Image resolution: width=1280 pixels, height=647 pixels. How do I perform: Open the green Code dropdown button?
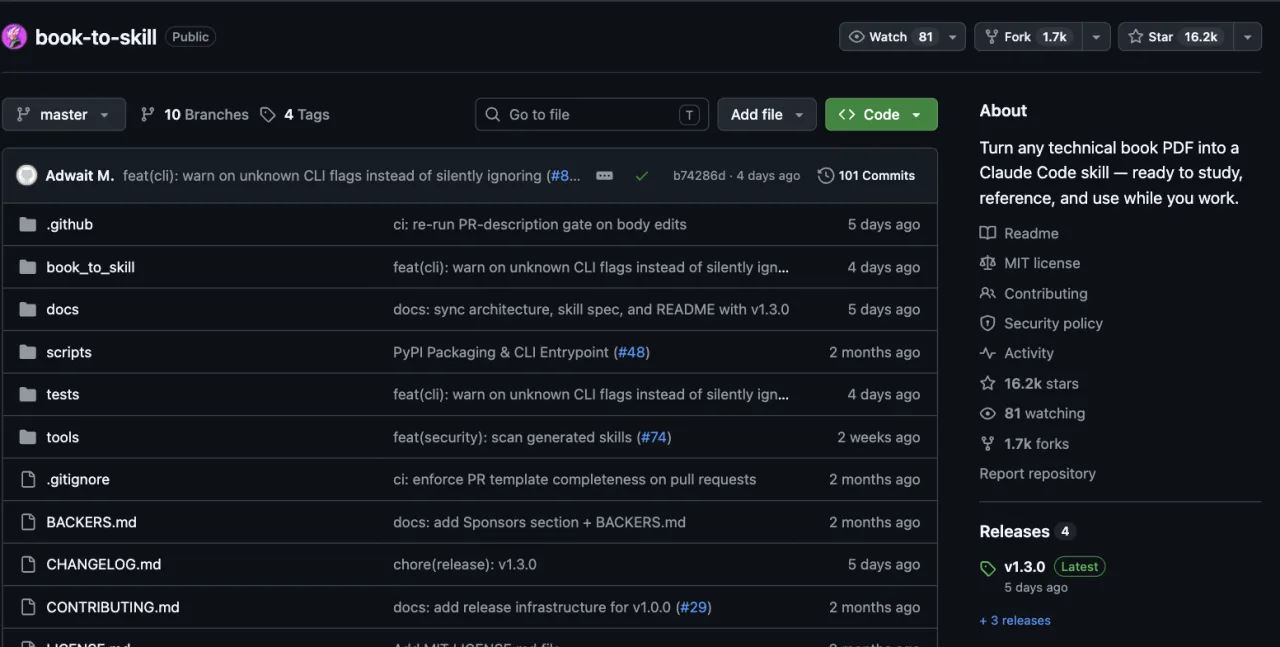881,115
